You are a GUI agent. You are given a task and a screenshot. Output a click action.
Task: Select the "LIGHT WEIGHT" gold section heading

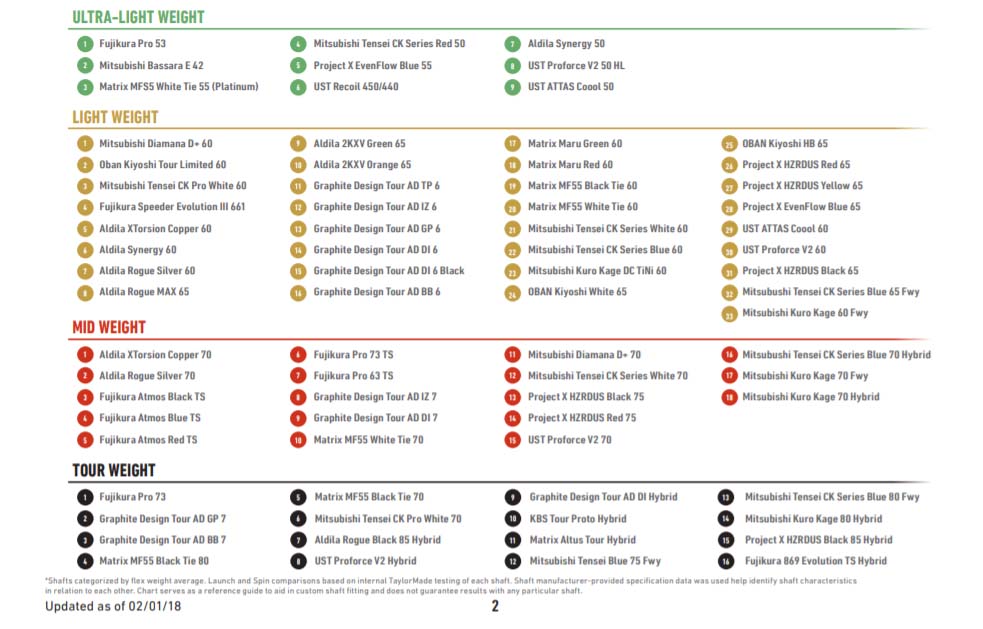[x=115, y=117]
